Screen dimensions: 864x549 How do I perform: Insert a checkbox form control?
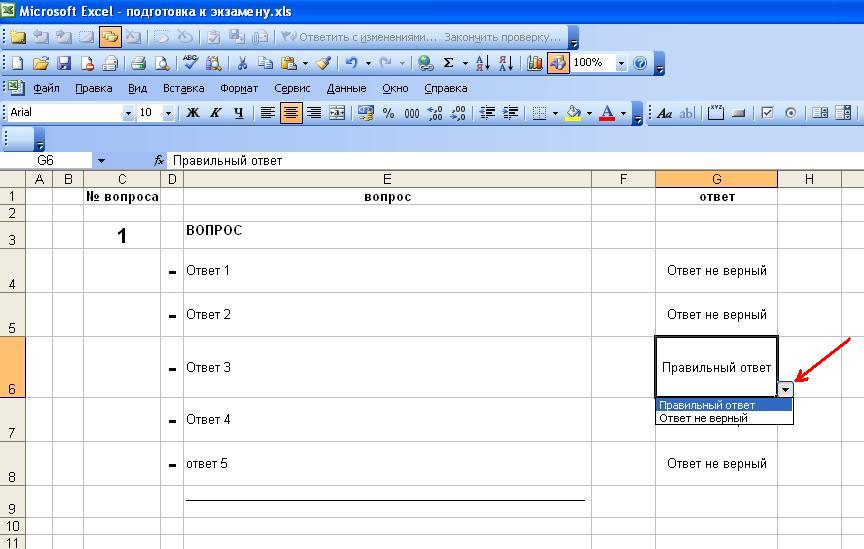[x=768, y=113]
